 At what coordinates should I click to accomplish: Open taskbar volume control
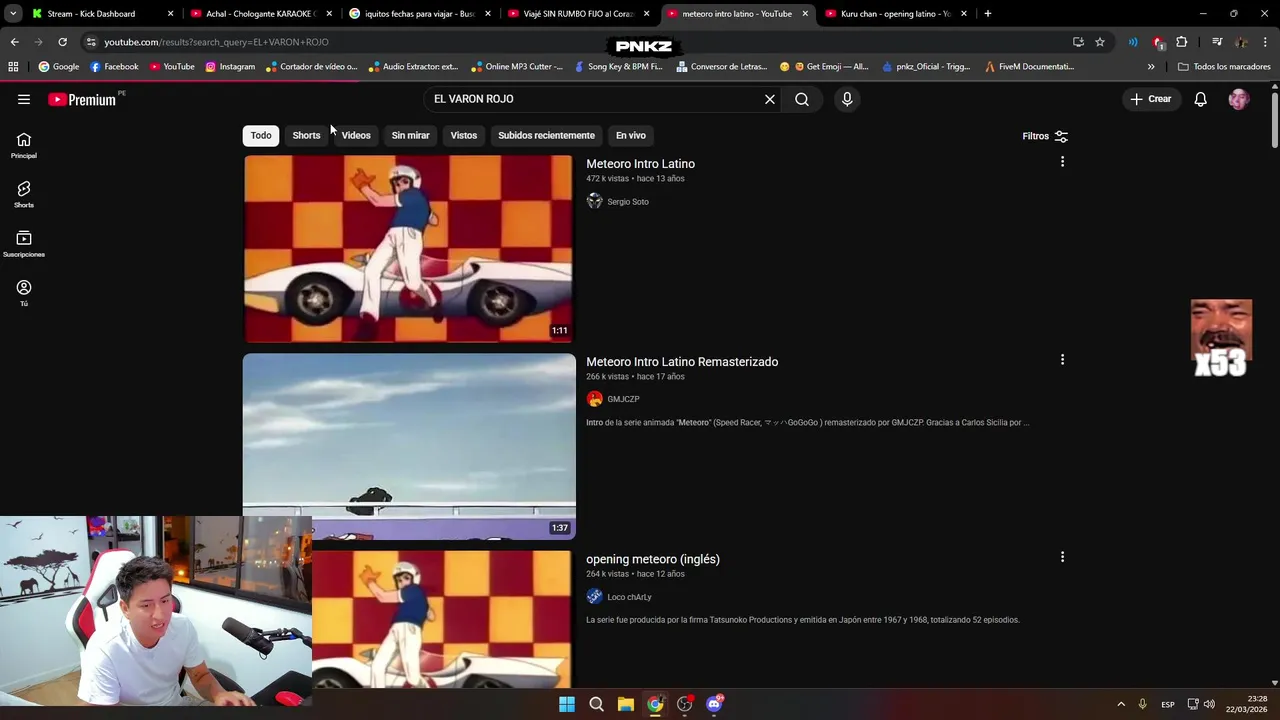pos(1209,704)
